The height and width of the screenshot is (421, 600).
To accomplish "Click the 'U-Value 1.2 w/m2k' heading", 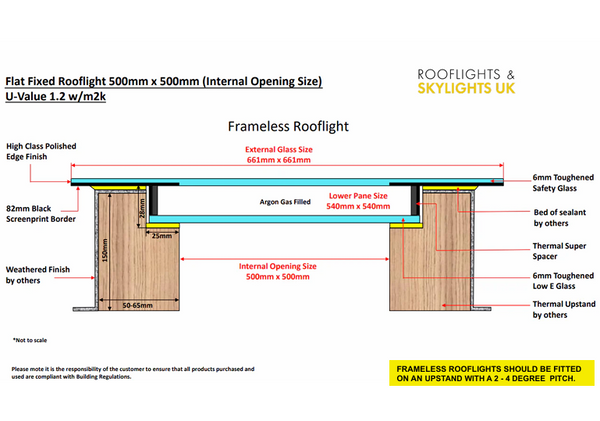I will 55,96.
